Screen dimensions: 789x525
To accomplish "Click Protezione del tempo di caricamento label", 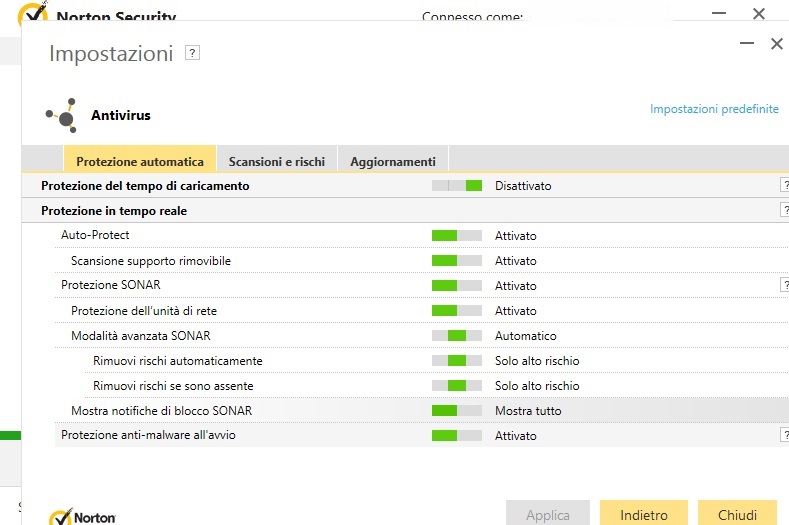I will 145,186.
